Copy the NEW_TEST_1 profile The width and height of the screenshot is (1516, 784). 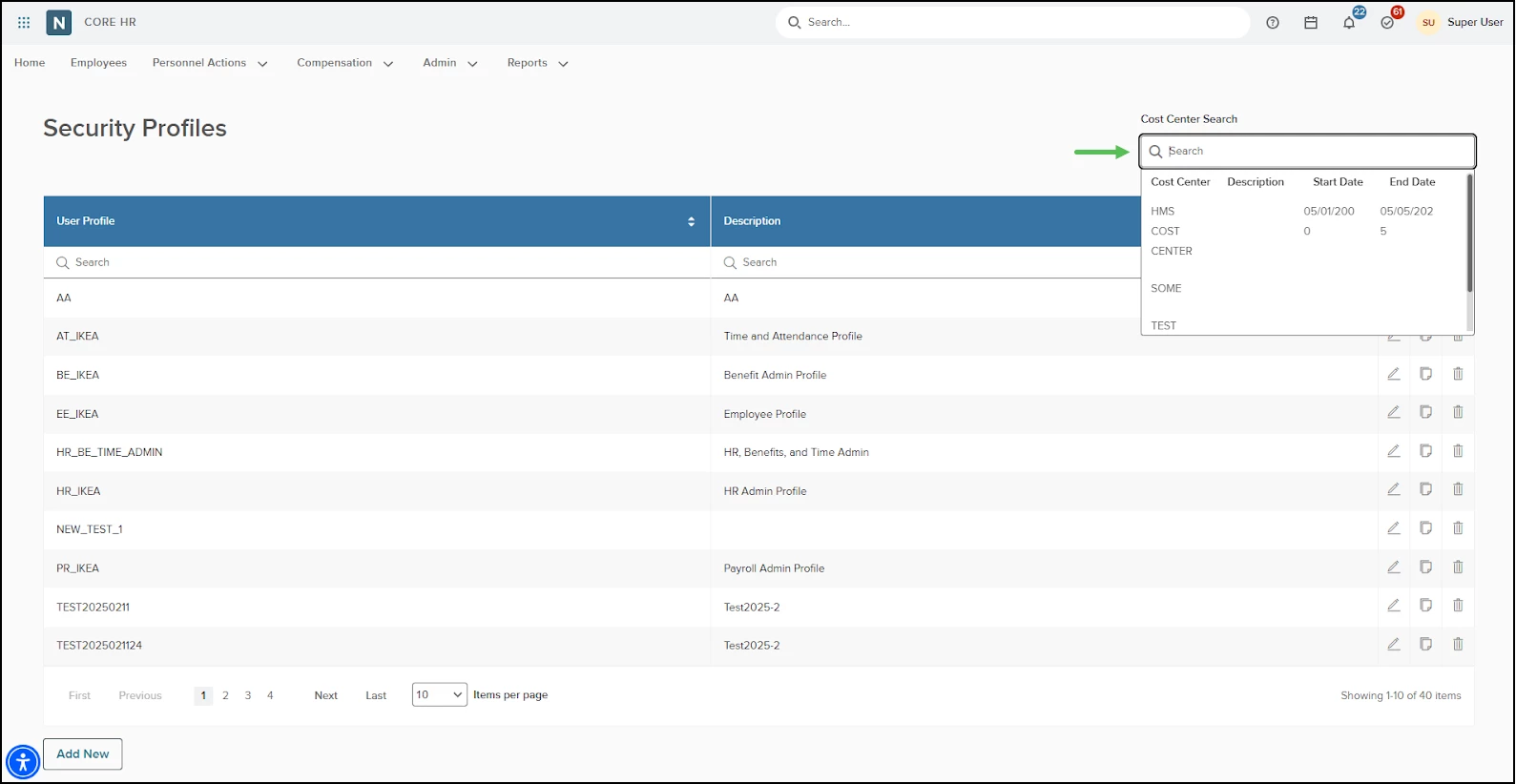1426,527
